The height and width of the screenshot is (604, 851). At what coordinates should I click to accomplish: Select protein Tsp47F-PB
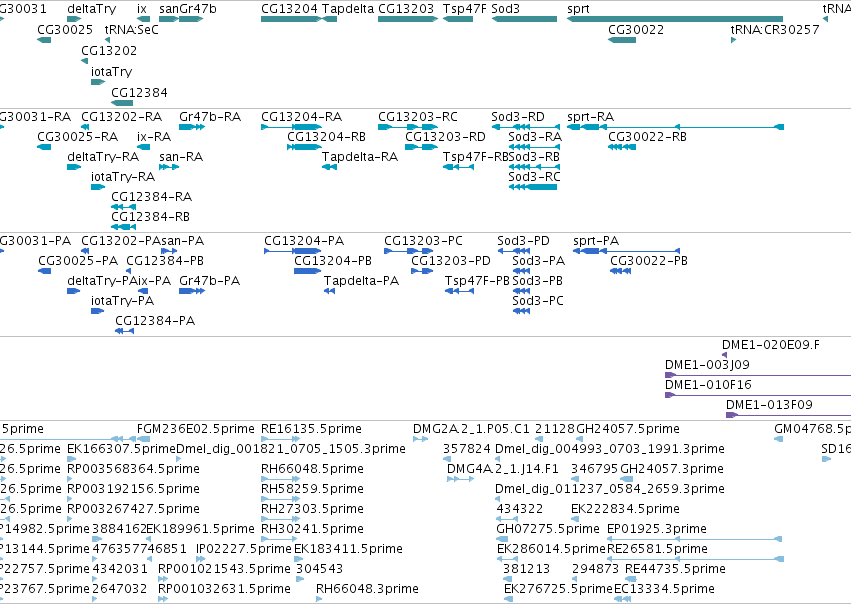pos(477,281)
